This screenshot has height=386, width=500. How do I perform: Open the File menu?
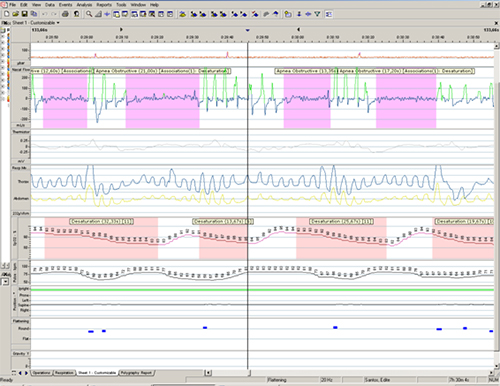[13, 5]
